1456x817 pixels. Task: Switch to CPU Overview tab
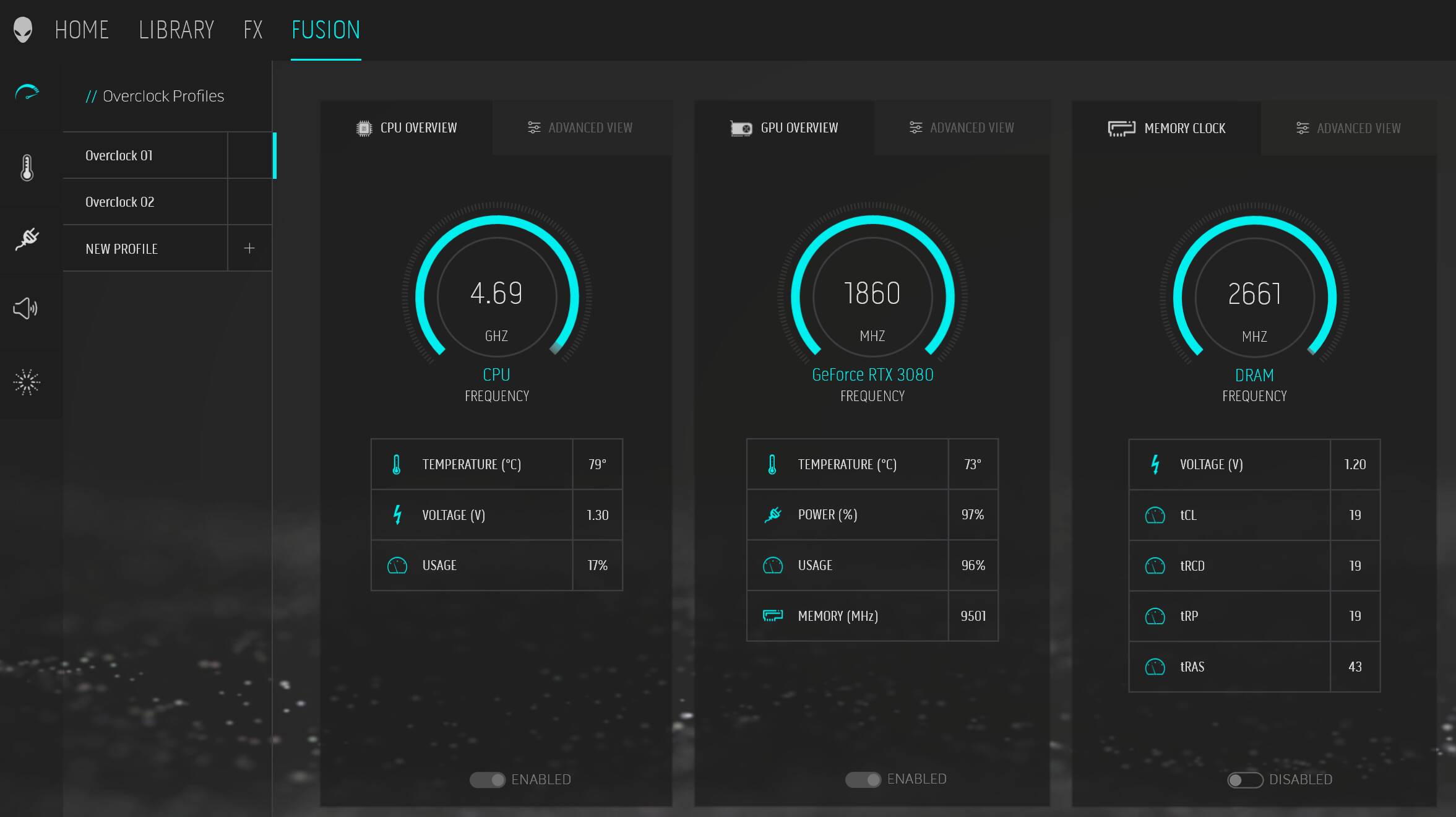click(407, 128)
